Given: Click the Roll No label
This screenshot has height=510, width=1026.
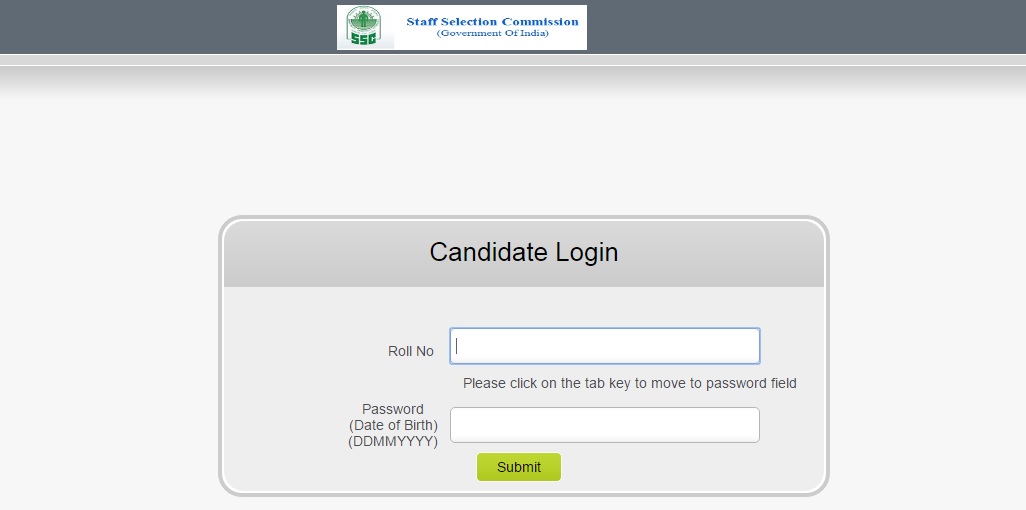Looking at the screenshot, I should [410, 351].
